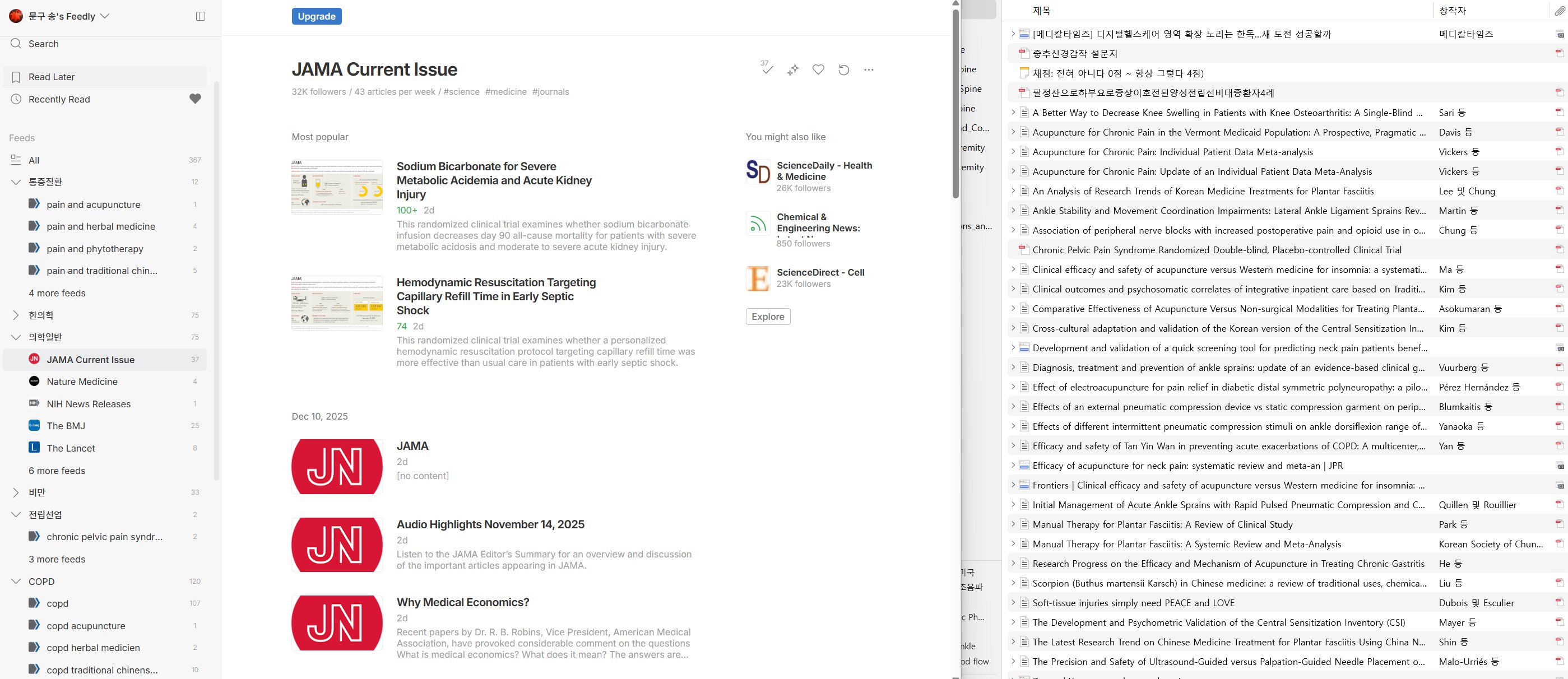Click the pain and acupuncture tag icon
This screenshot has height=679, width=1568.
point(34,204)
